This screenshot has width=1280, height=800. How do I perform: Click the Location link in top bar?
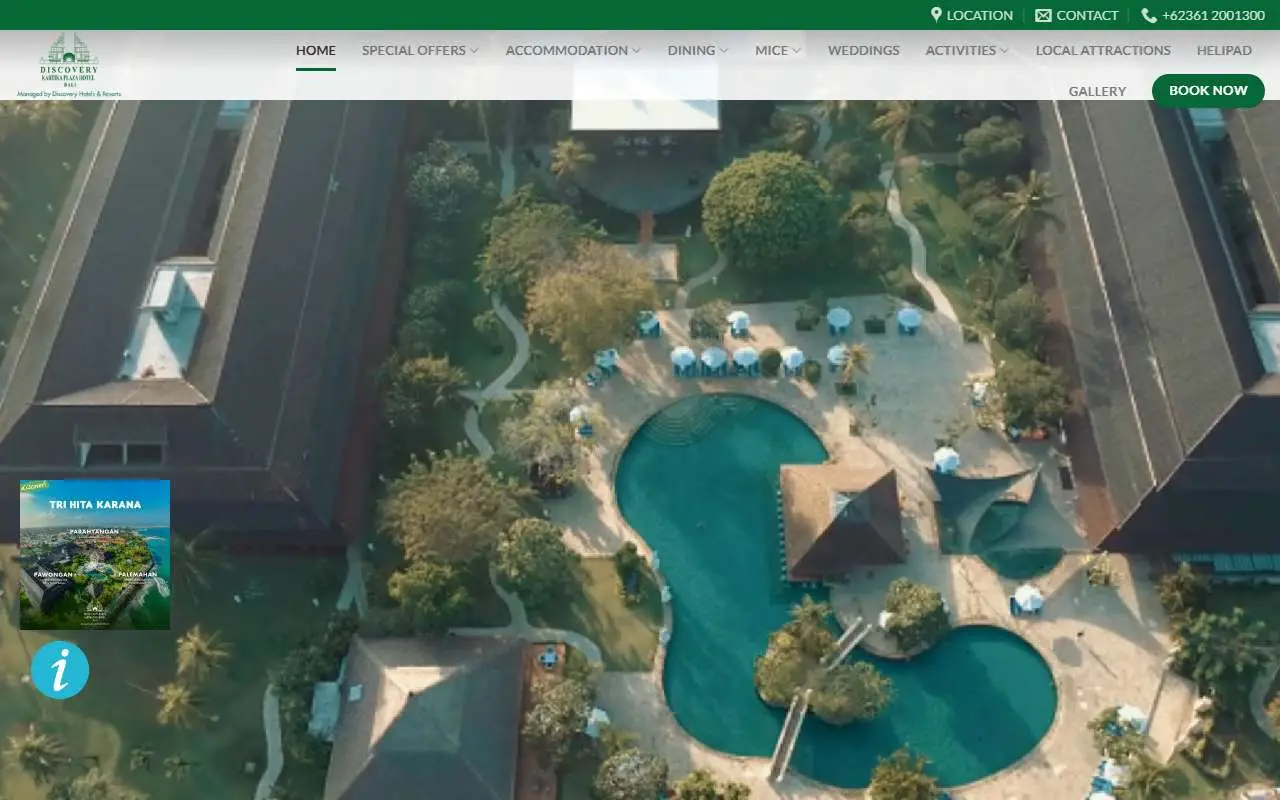980,15
